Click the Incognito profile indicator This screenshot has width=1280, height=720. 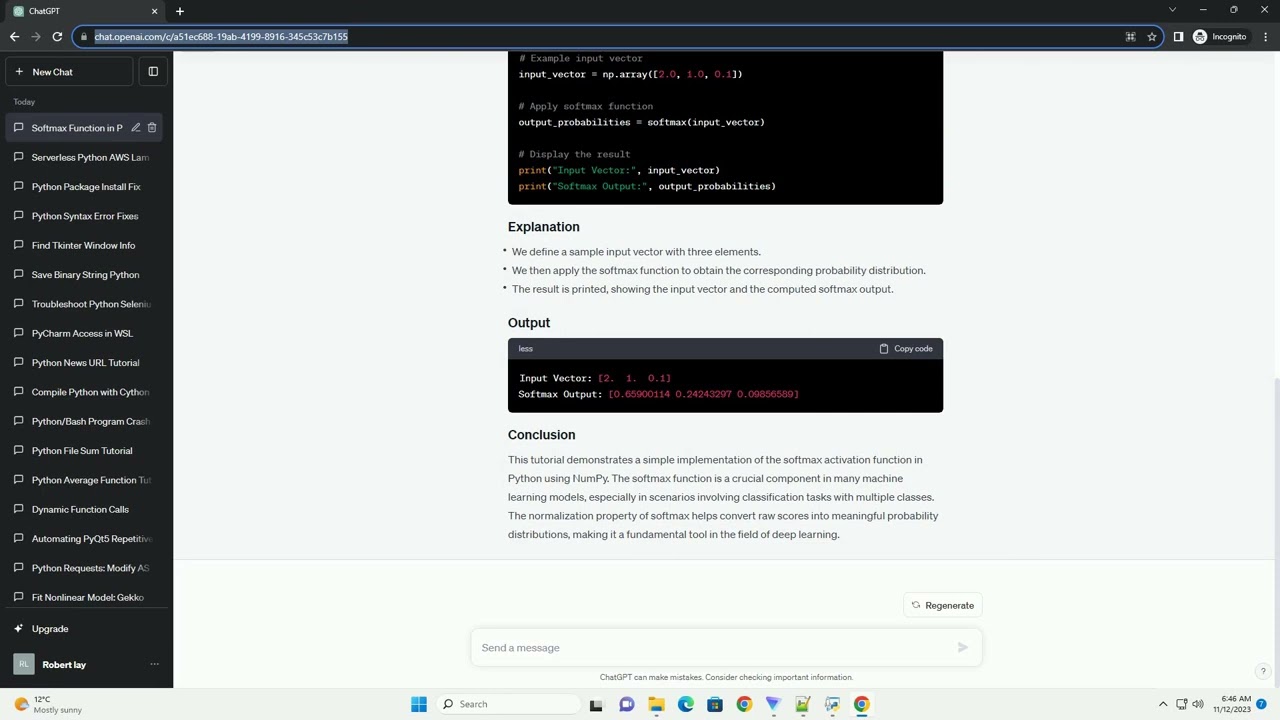(x=1220, y=37)
